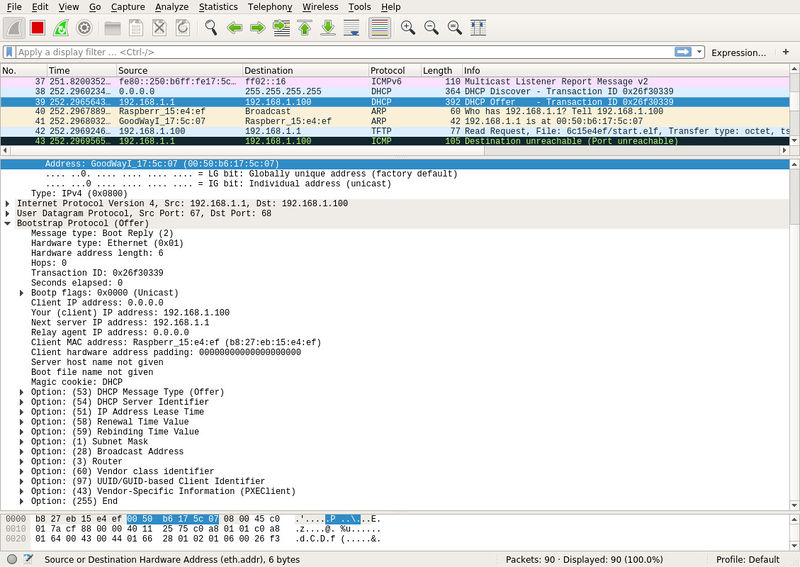This screenshot has width=800, height=567.
Task: Apply display filter arrow button
Action: coord(683,52)
